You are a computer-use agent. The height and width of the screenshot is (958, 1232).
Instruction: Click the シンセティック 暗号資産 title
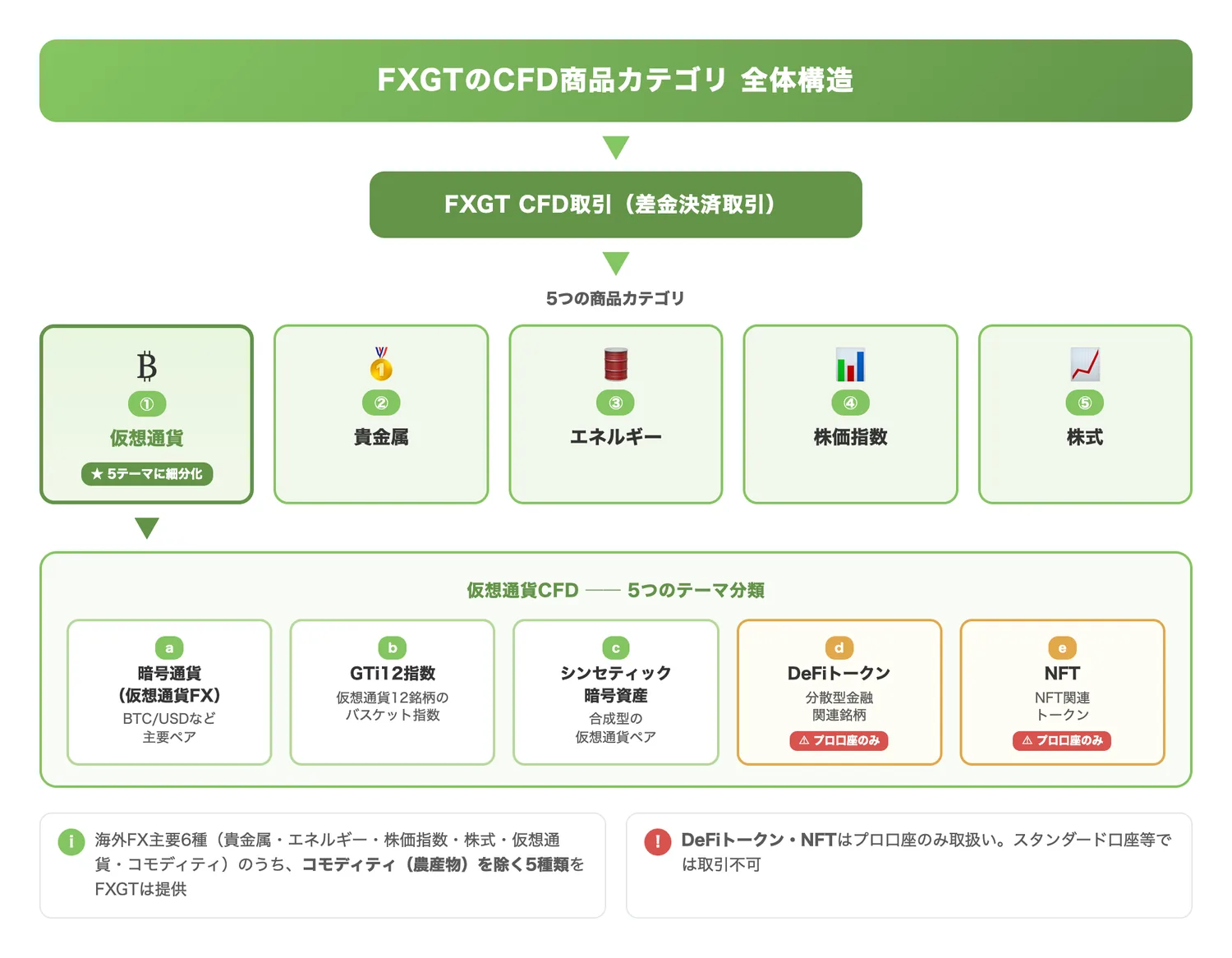pyautogui.click(x=616, y=684)
